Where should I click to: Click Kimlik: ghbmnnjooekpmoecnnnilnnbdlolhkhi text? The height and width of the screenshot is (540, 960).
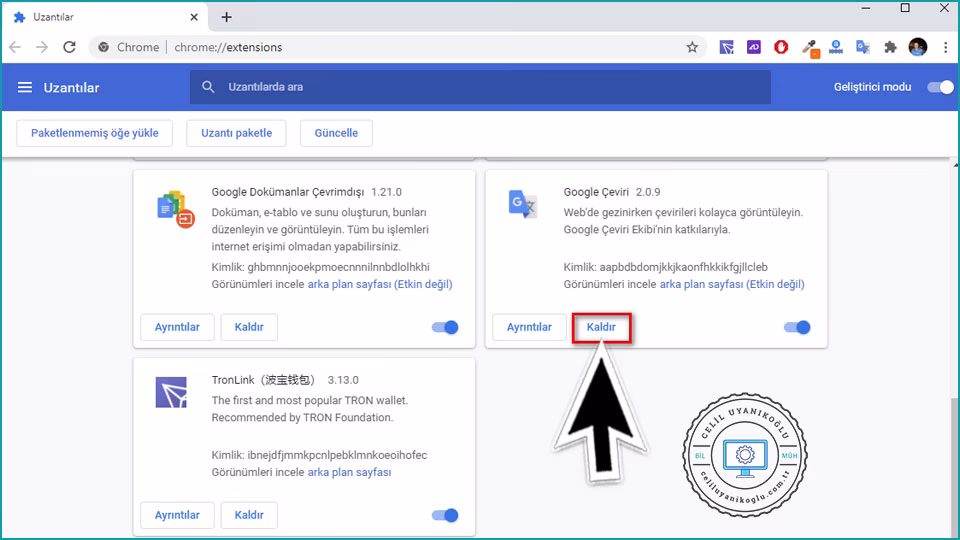coord(320,267)
